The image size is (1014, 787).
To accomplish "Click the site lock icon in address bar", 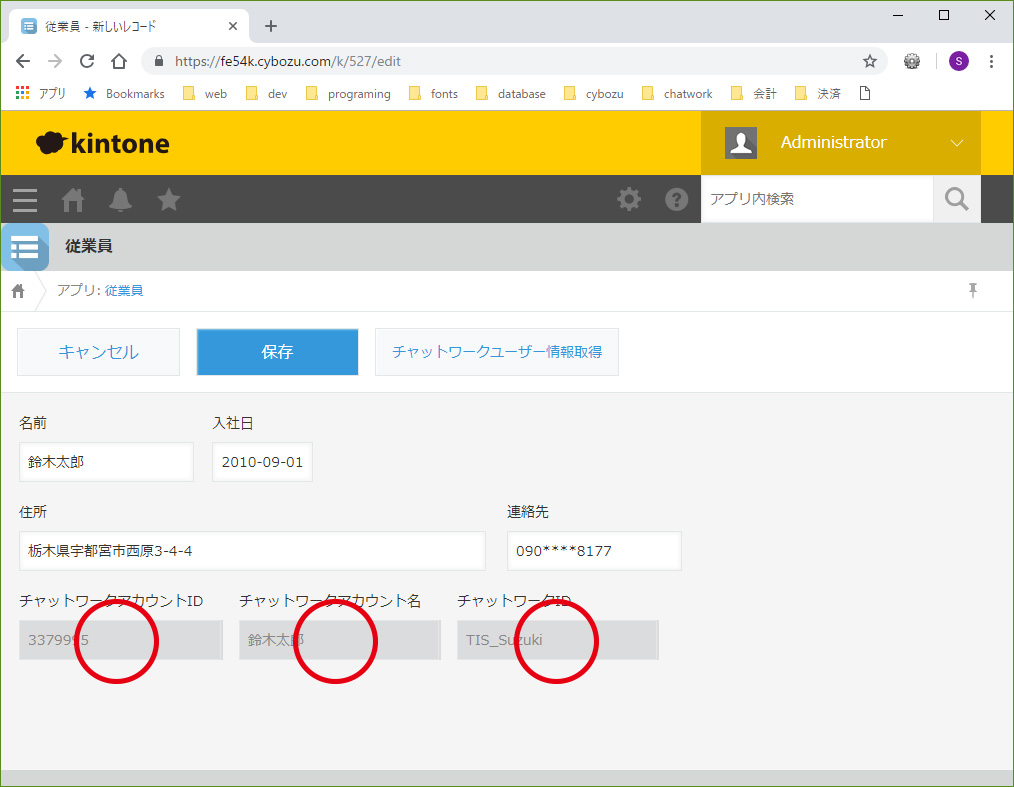I will click(159, 61).
